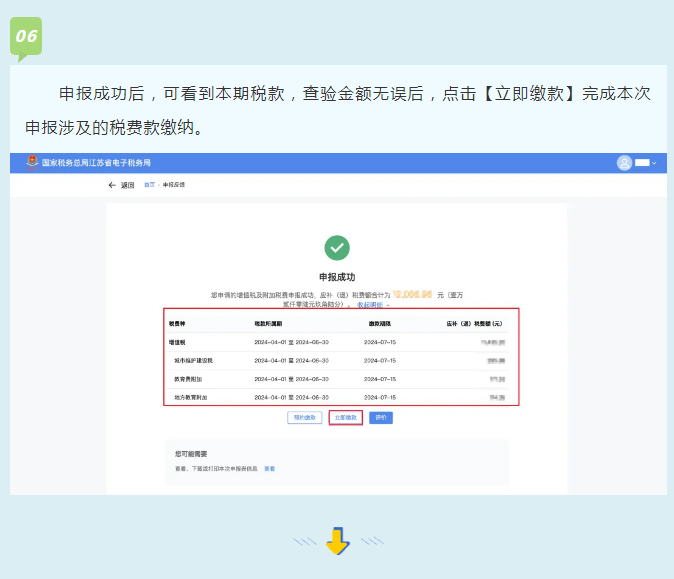Select the 地方教育附加 row
This screenshot has width=674, height=579.
pos(341,397)
